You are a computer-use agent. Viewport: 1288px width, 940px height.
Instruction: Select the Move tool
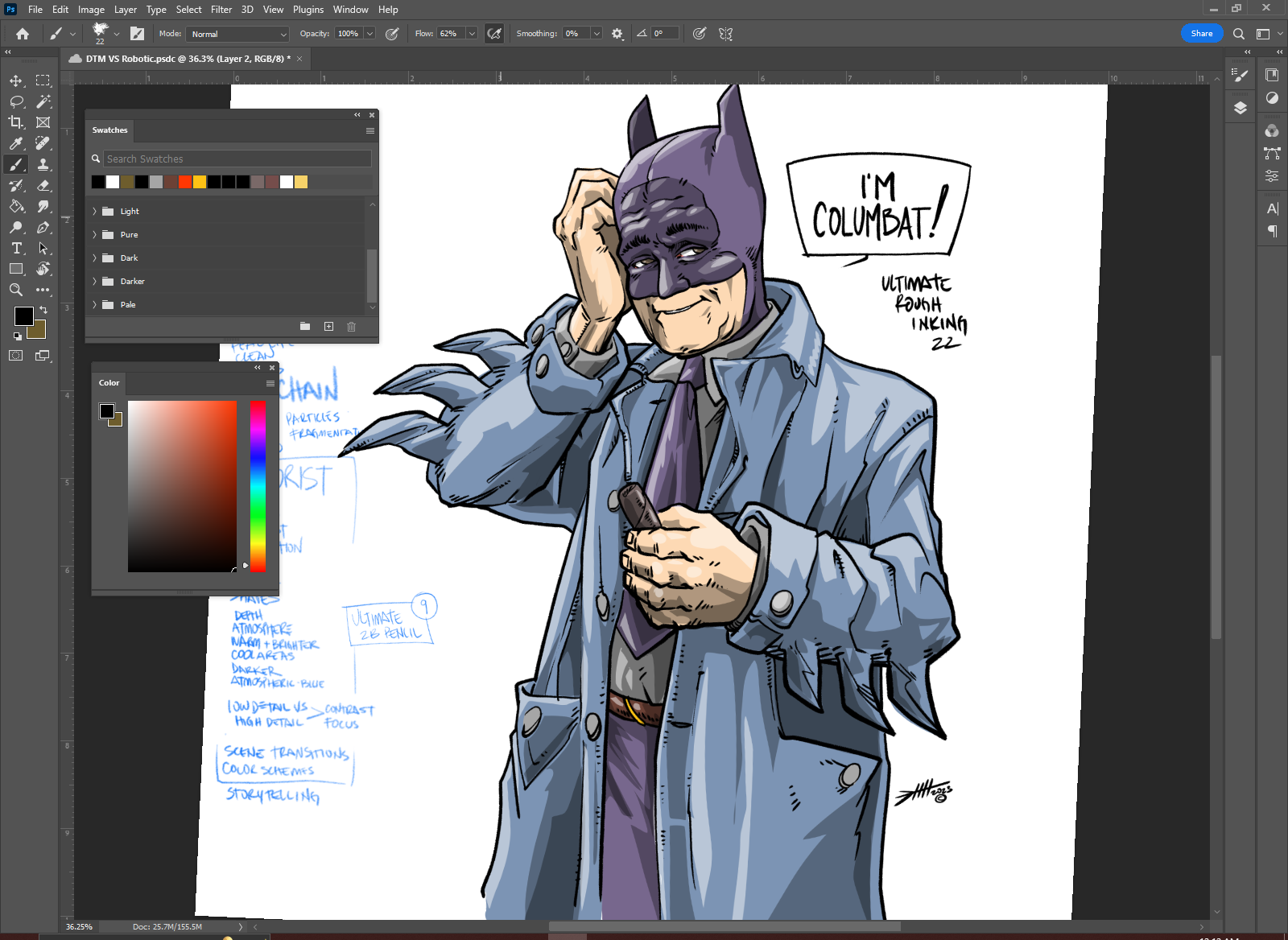[16, 80]
